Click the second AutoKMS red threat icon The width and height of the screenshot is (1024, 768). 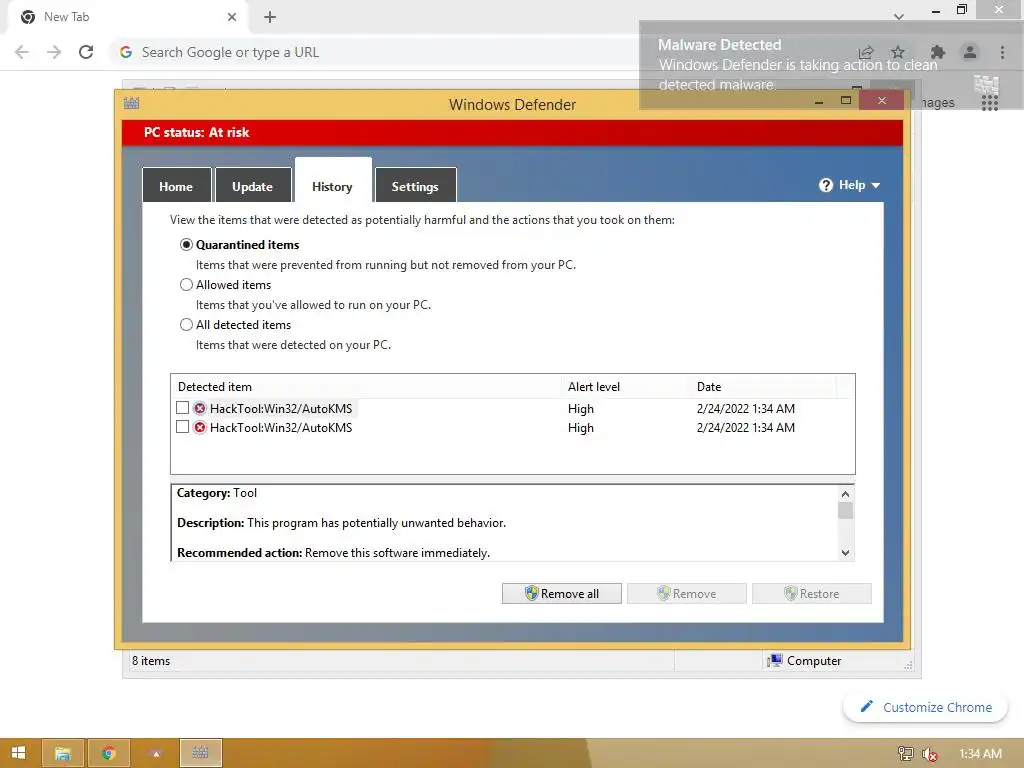click(x=200, y=427)
